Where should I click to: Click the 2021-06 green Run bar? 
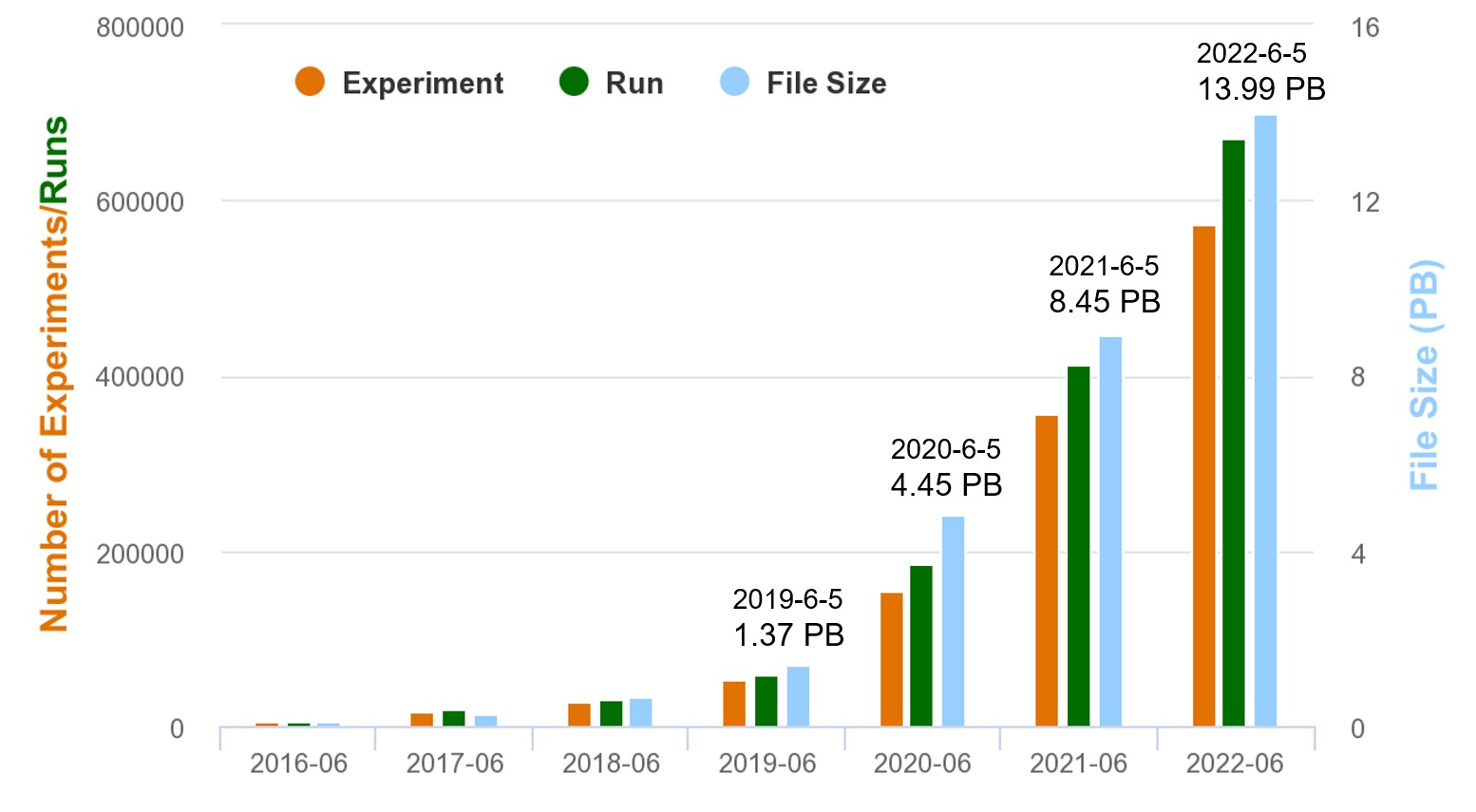click(x=1078, y=546)
